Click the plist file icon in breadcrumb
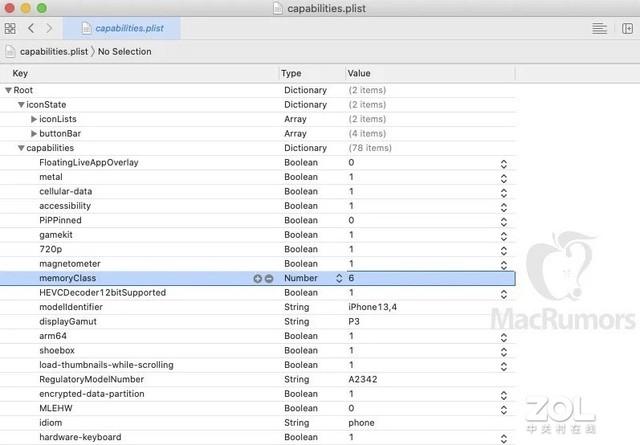 coord(10,51)
